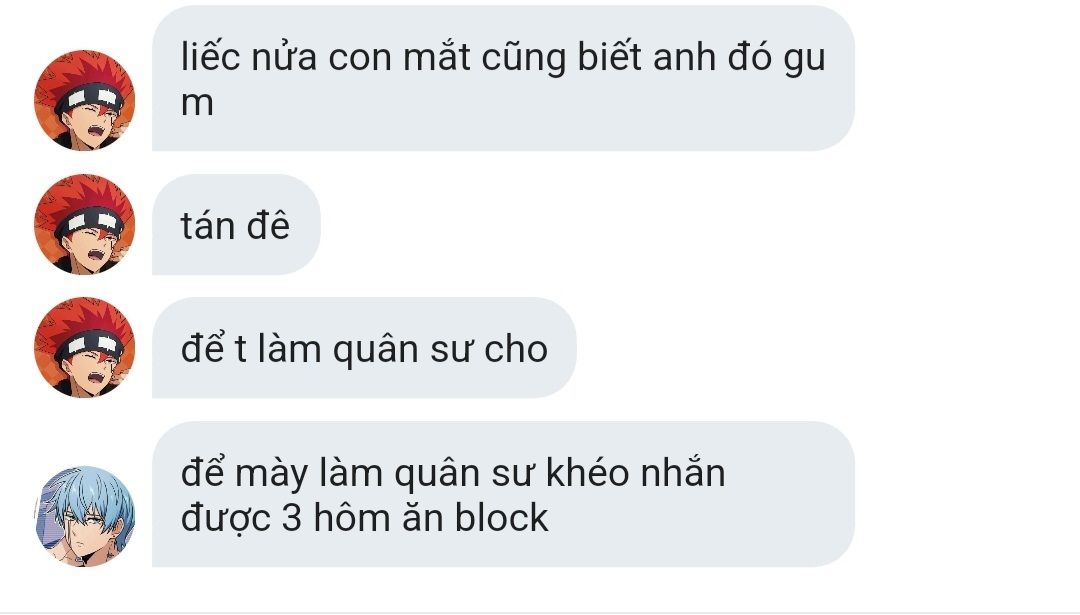Tap red-haired avatar beside "tán đê"
This screenshot has height=615, width=1080.
point(85,225)
